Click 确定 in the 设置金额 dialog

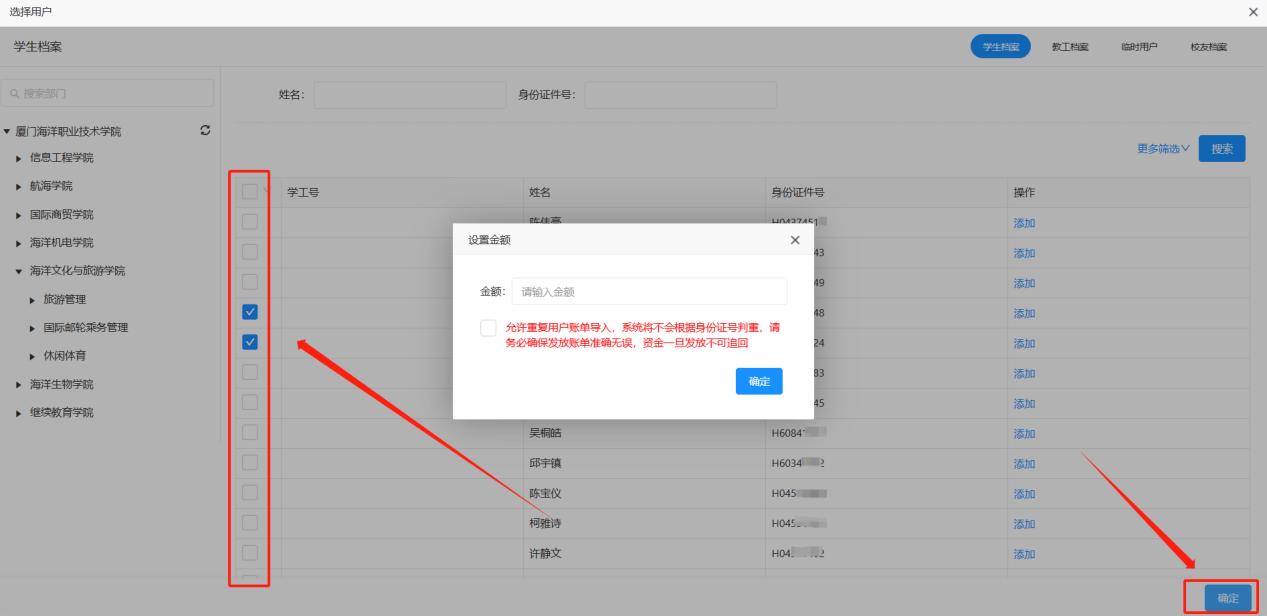point(759,381)
